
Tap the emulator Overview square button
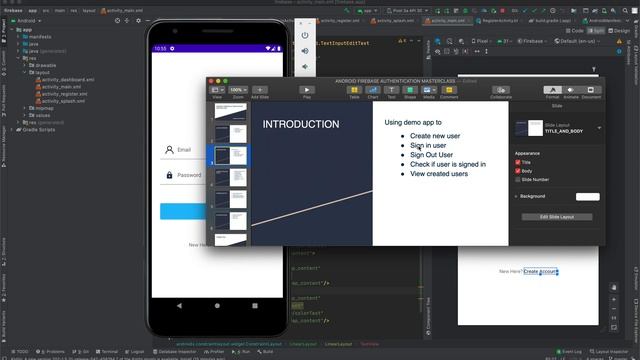[x=255, y=306]
